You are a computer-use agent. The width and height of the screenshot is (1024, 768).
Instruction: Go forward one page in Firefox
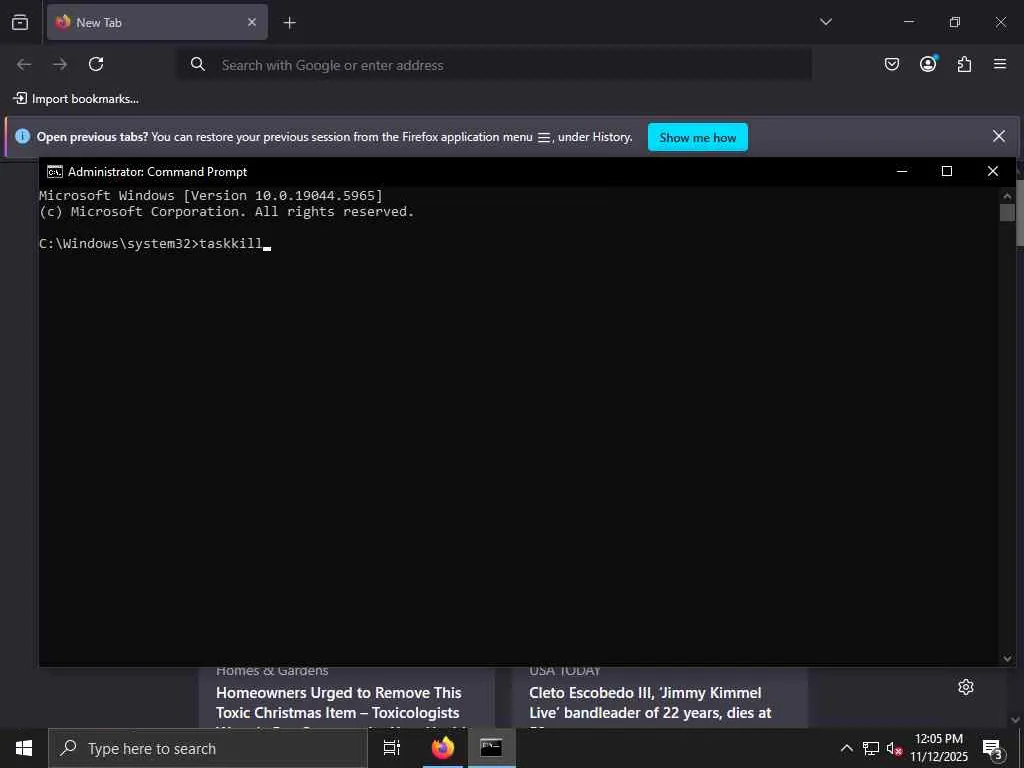point(60,64)
